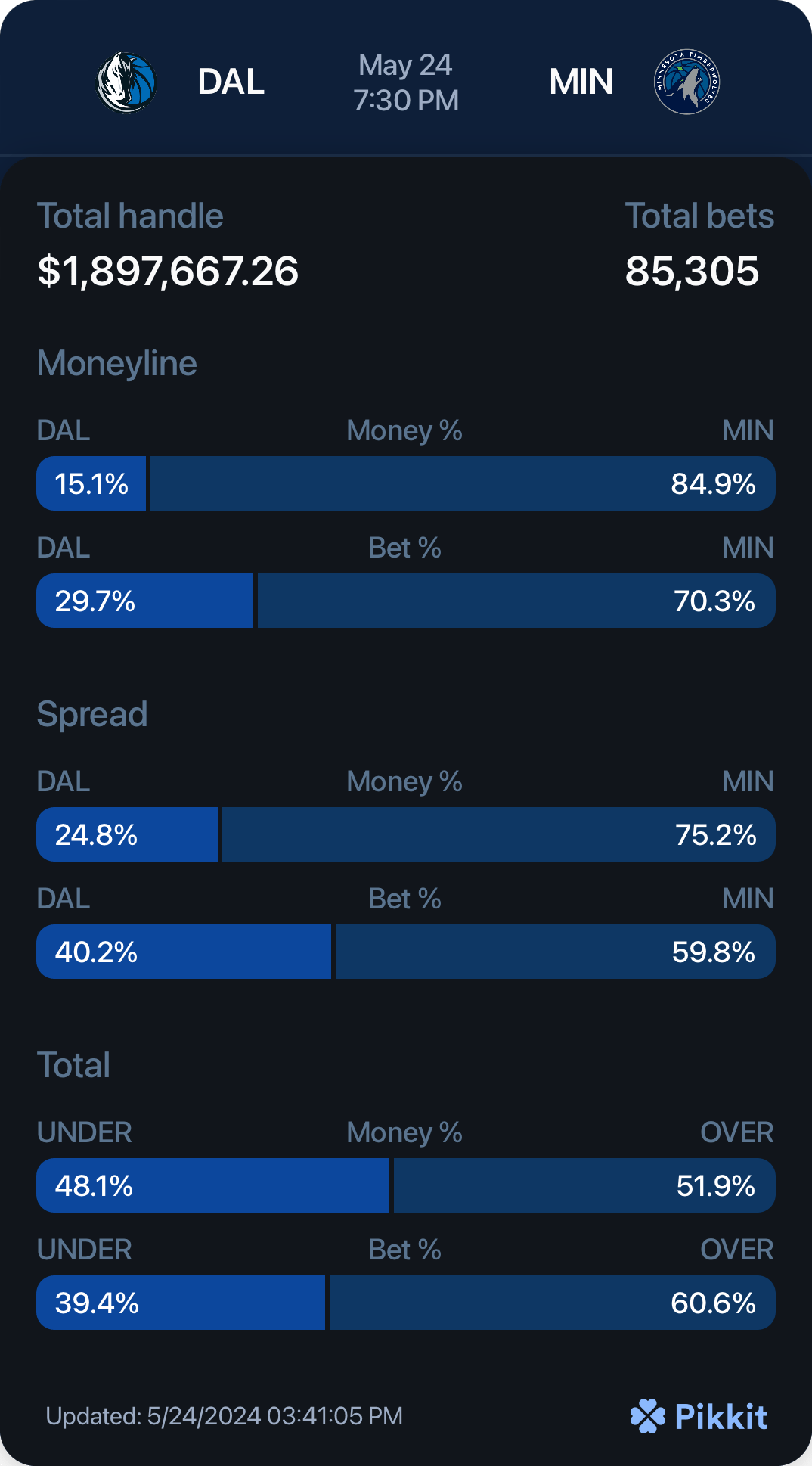Click the Minnesota Timberwolves team logo

point(686,82)
